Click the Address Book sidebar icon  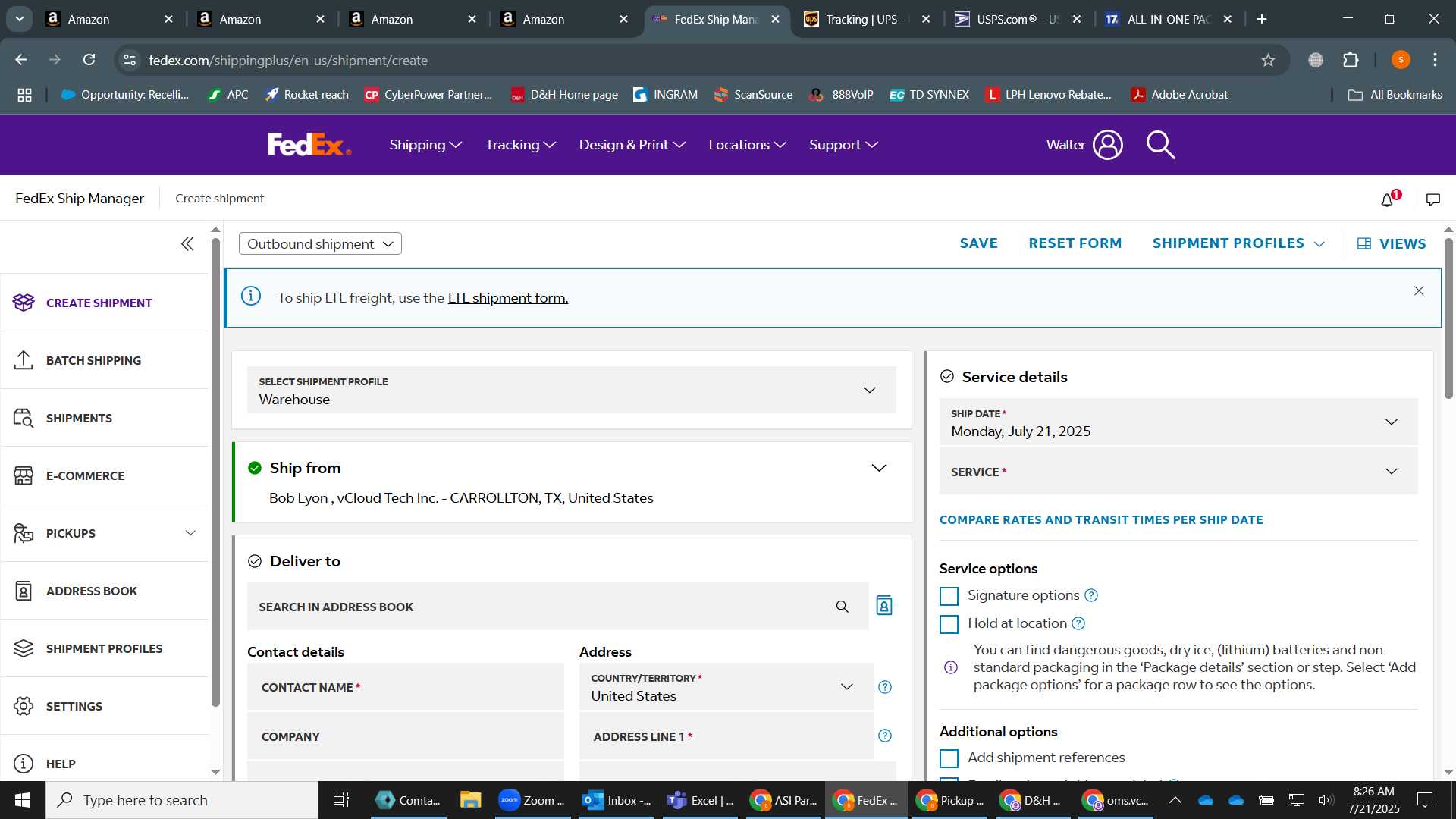click(x=24, y=591)
